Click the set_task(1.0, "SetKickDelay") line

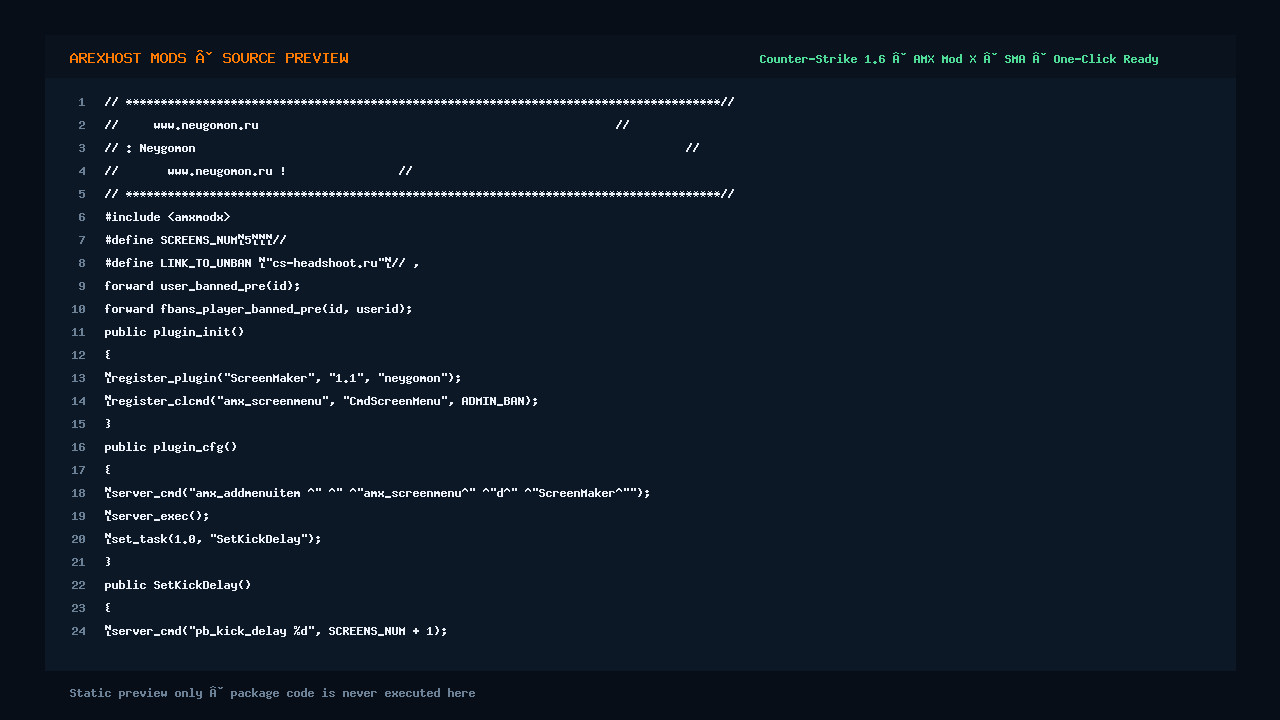[x=213, y=539]
